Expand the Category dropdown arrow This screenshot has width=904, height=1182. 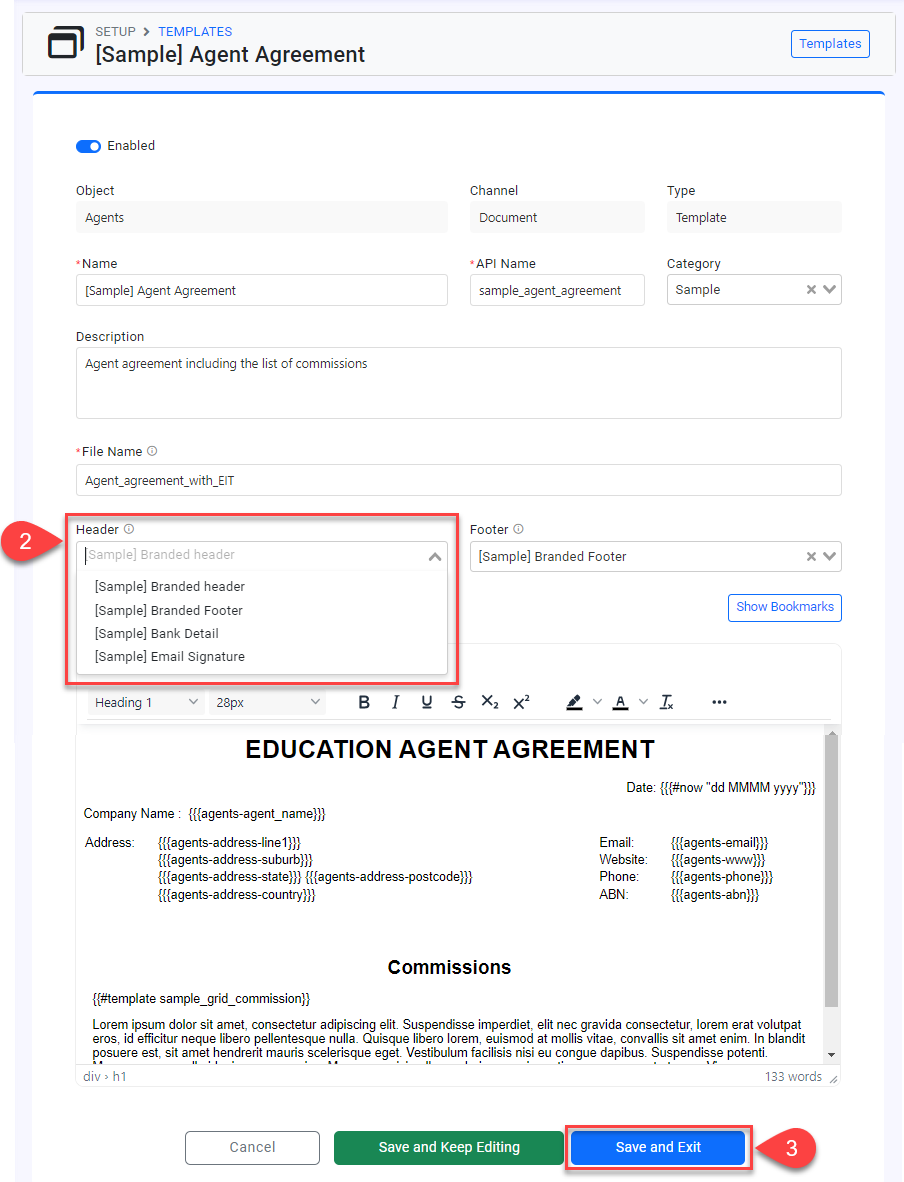tap(830, 290)
